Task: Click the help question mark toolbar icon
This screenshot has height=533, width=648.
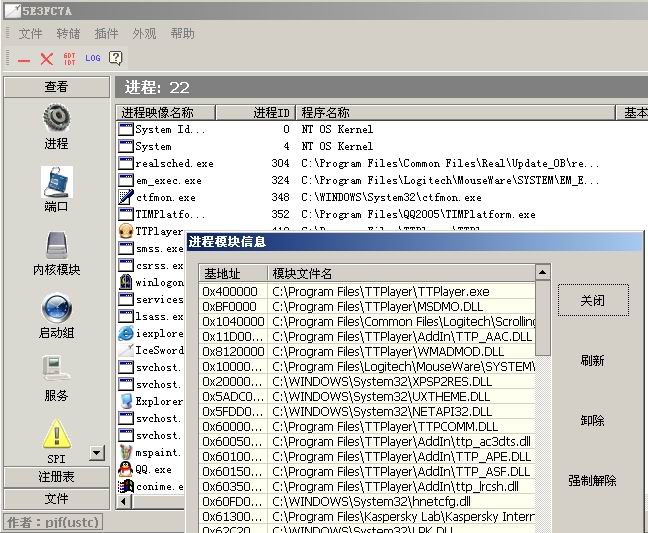Action: [x=116, y=58]
